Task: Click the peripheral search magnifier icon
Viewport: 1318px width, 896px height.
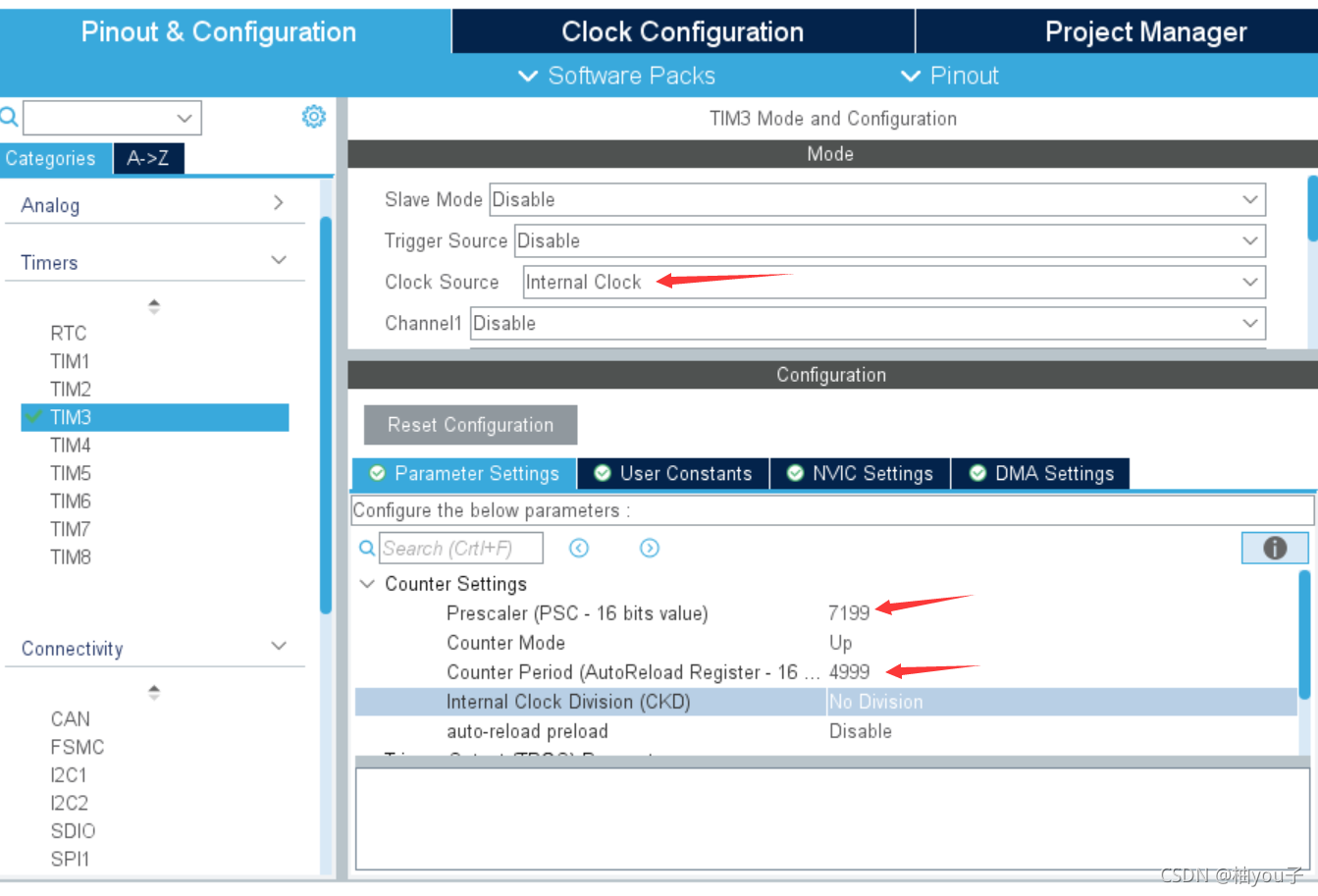Action: click(8, 118)
